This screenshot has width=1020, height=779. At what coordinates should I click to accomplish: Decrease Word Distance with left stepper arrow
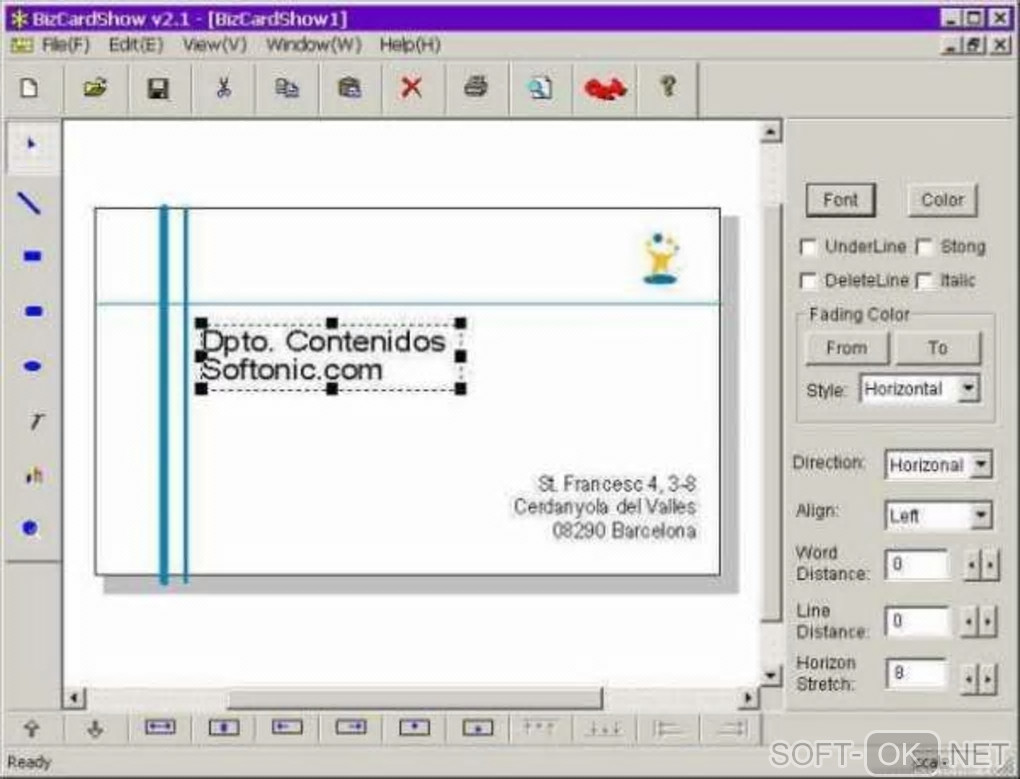click(x=971, y=565)
